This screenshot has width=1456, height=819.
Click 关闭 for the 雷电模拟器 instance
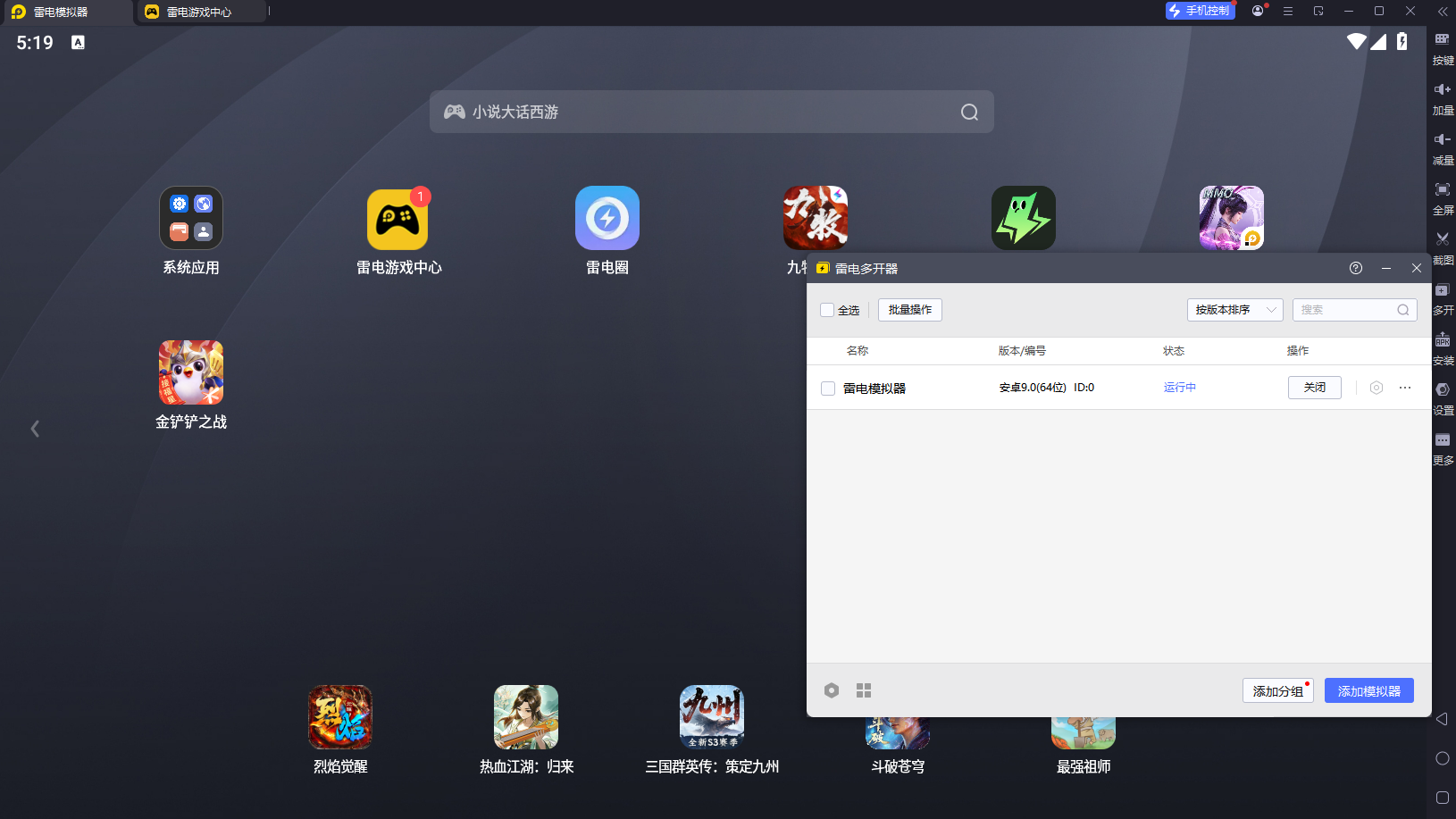(x=1315, y=388)
